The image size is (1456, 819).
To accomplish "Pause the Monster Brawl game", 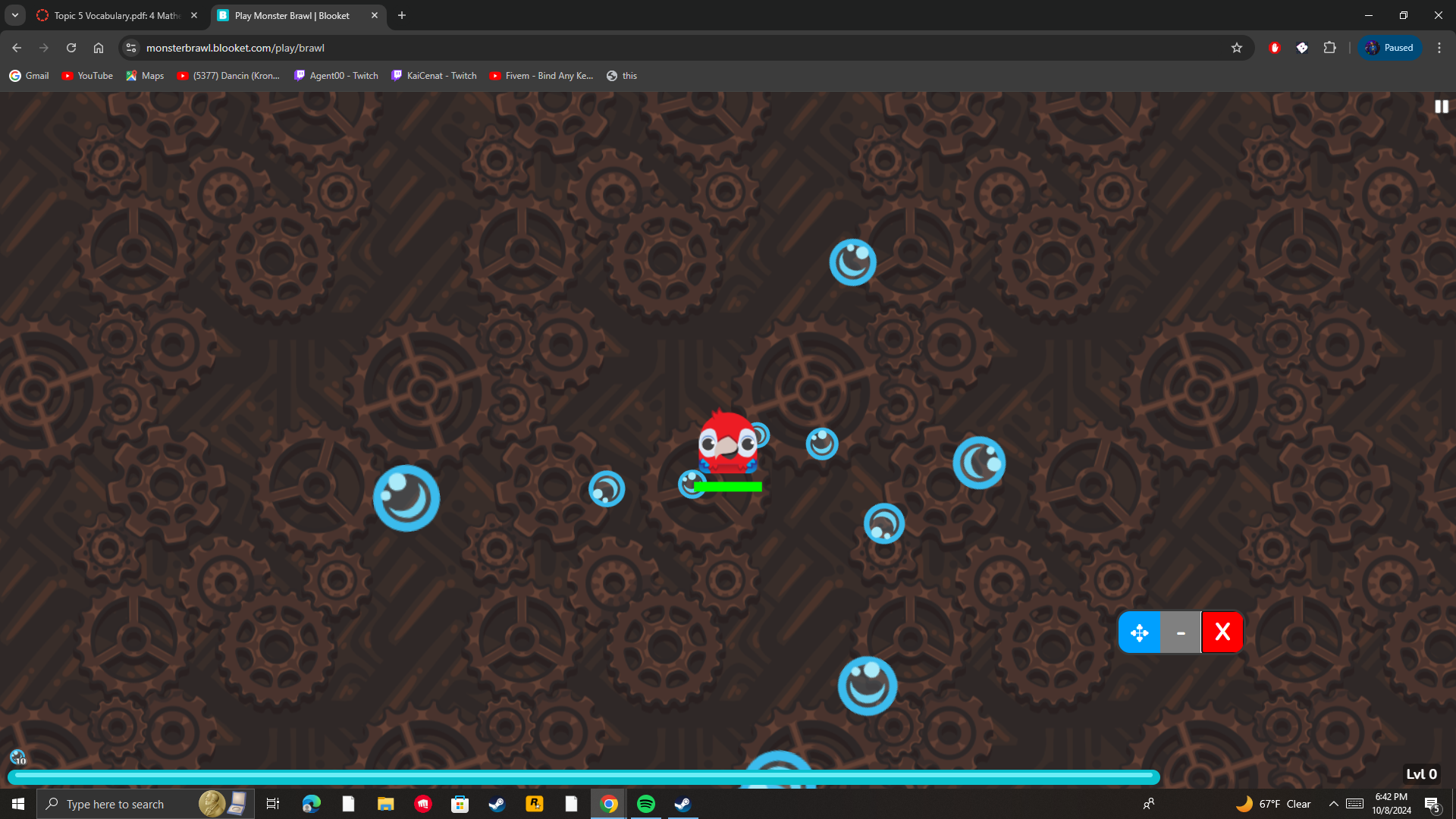I will coord(1441,107).
